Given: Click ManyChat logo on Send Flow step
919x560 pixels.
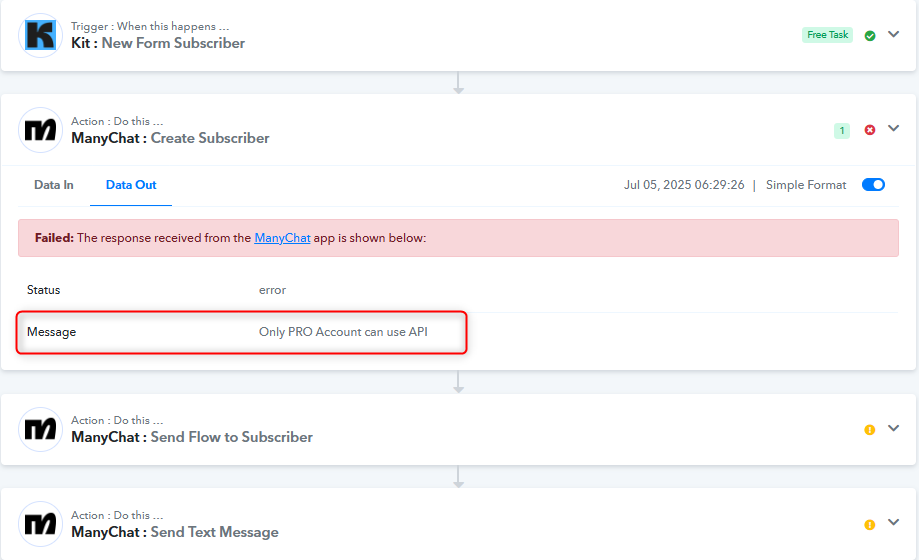Looking at the screenshot, I should [40, 429].
